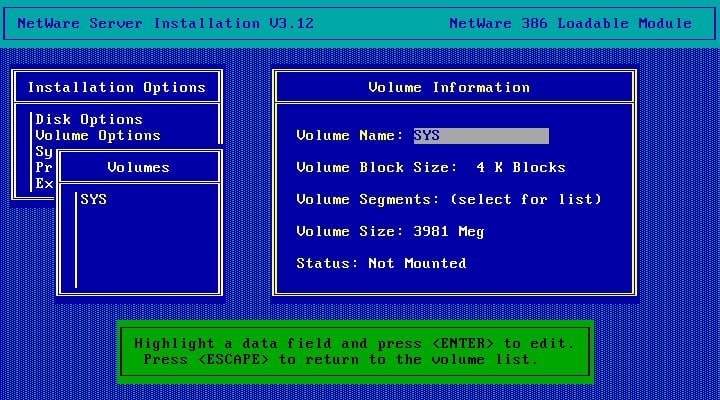
Task: Click the 'Volume Name:' label
Action: point(350,135)
